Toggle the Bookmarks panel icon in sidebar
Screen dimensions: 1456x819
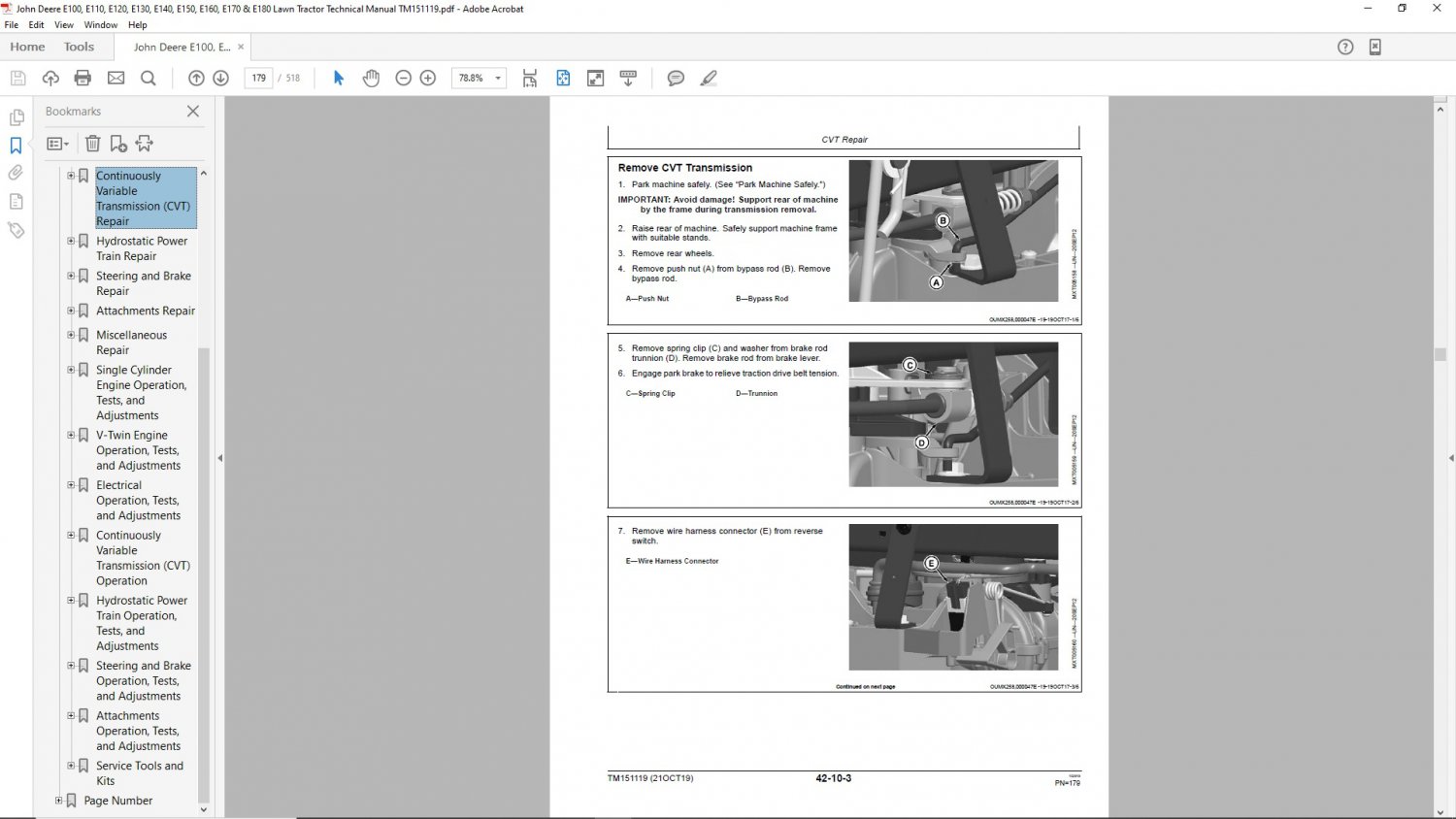click(x=17, y=146)
